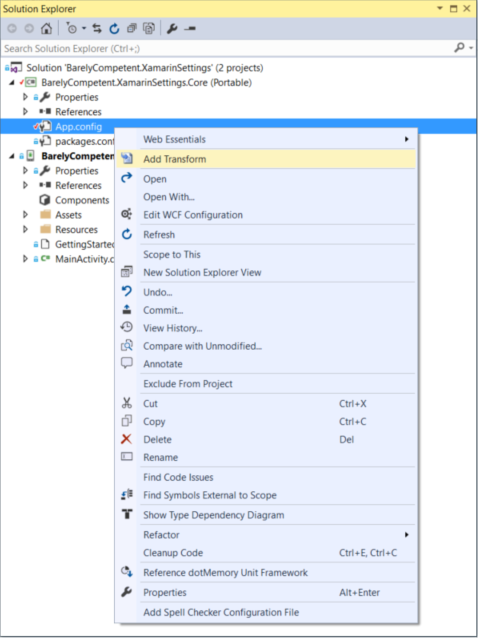This screenshot has width=478, height=638.
Task: Choose Exclude From Project
Action: [266, 384]
